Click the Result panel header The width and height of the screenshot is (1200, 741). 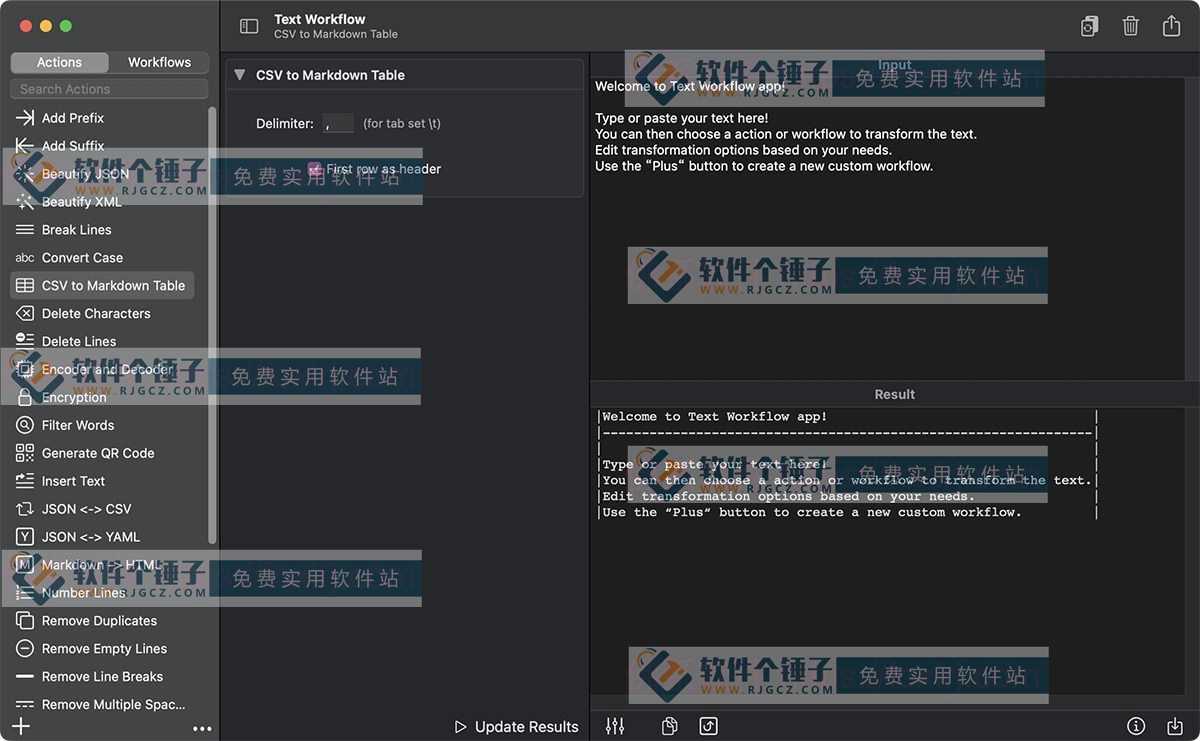pos(895,394)
